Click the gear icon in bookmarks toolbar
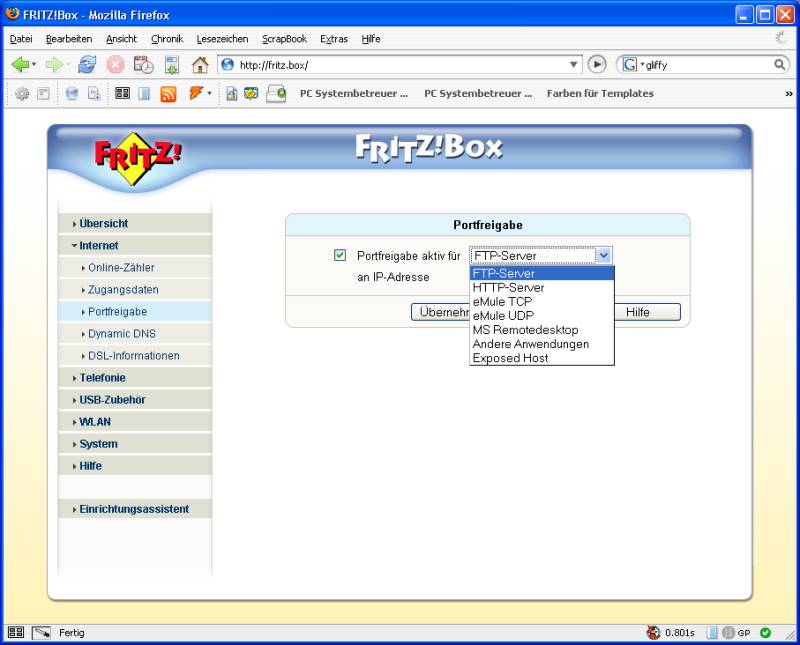The width and height of the screenshot is (800, 645). point(22,93)
